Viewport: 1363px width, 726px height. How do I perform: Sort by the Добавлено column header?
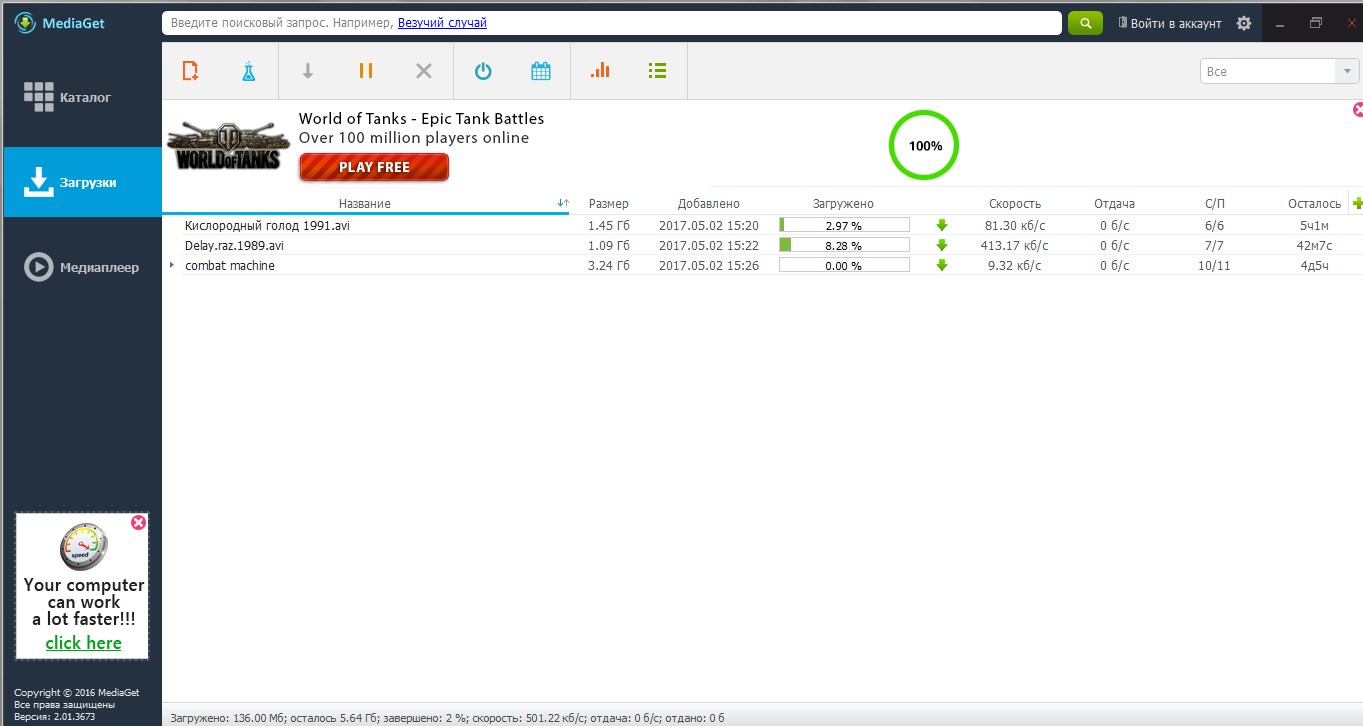(x=709, y=204)
